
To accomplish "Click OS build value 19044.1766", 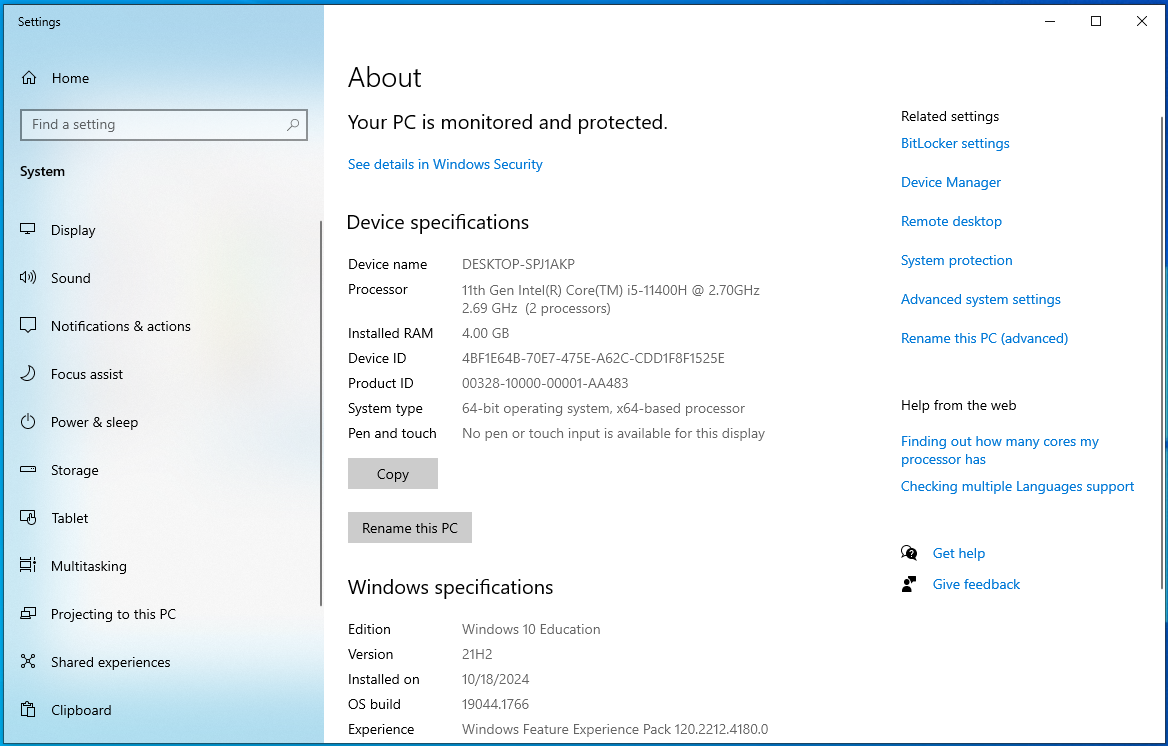I will pyautogui.click(x=495, y=704).
